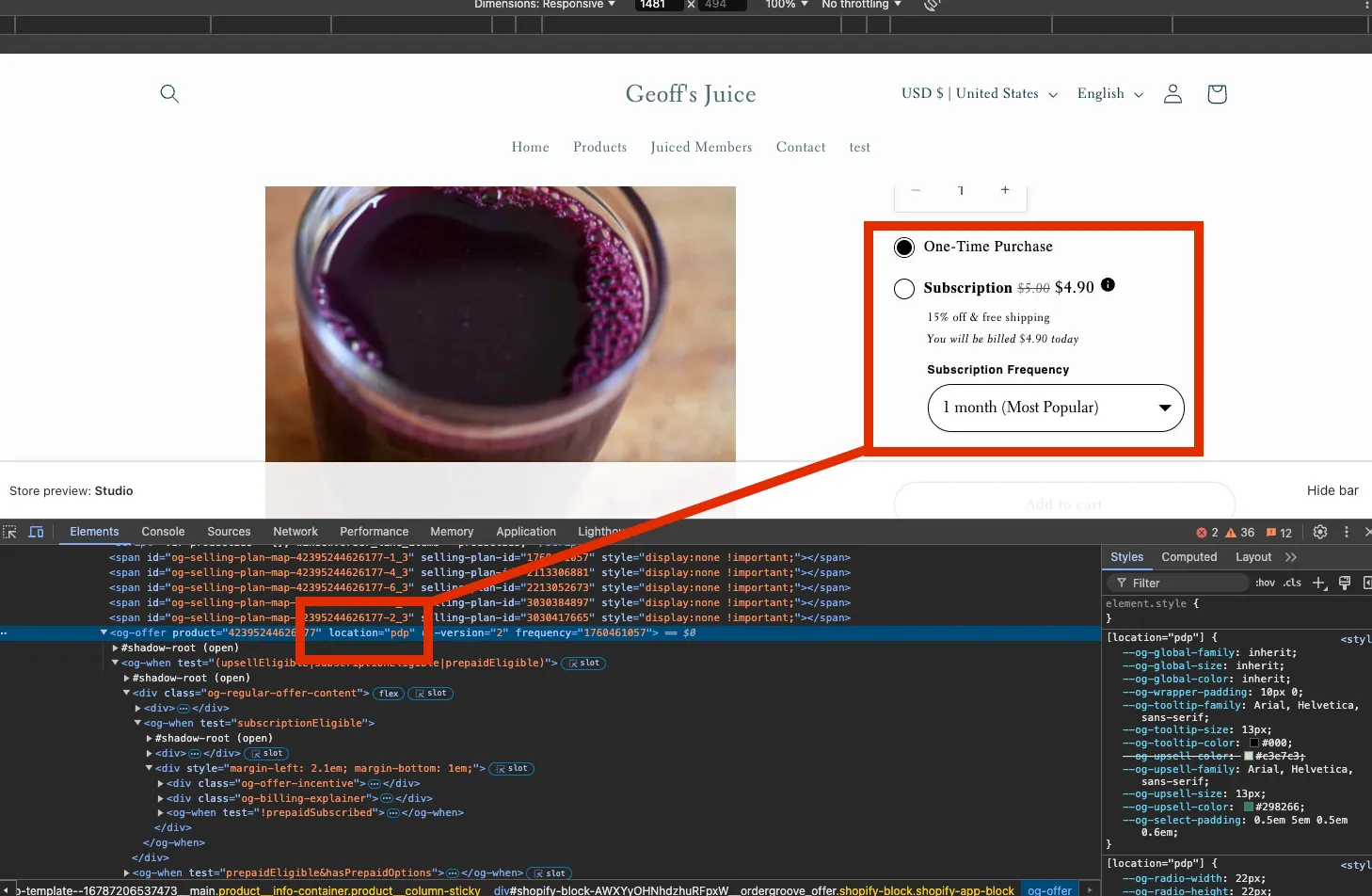Screen dimensions: 1372x896
Task: Click the red error count badge
Action: (1207, 533)
